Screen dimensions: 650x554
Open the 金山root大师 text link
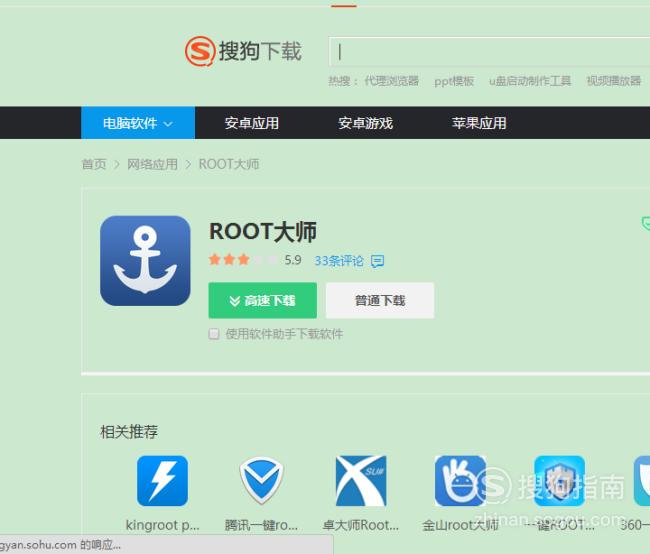[x=460, y=525]
